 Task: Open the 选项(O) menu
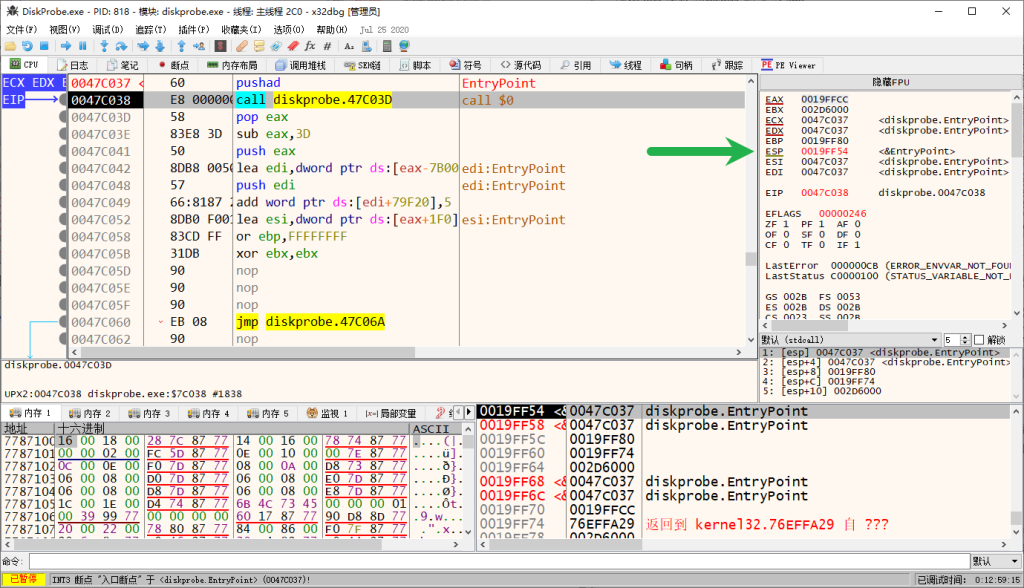coord(289,29)
